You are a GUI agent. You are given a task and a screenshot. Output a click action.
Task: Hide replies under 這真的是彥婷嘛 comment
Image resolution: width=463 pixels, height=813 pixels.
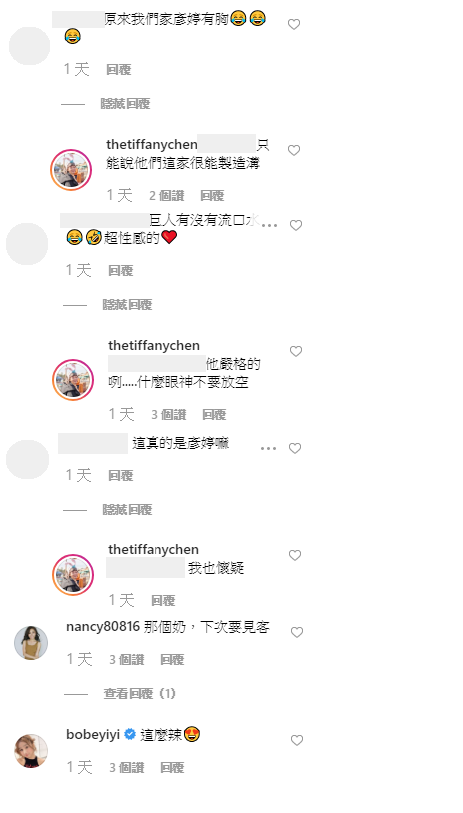click(127, 510)
